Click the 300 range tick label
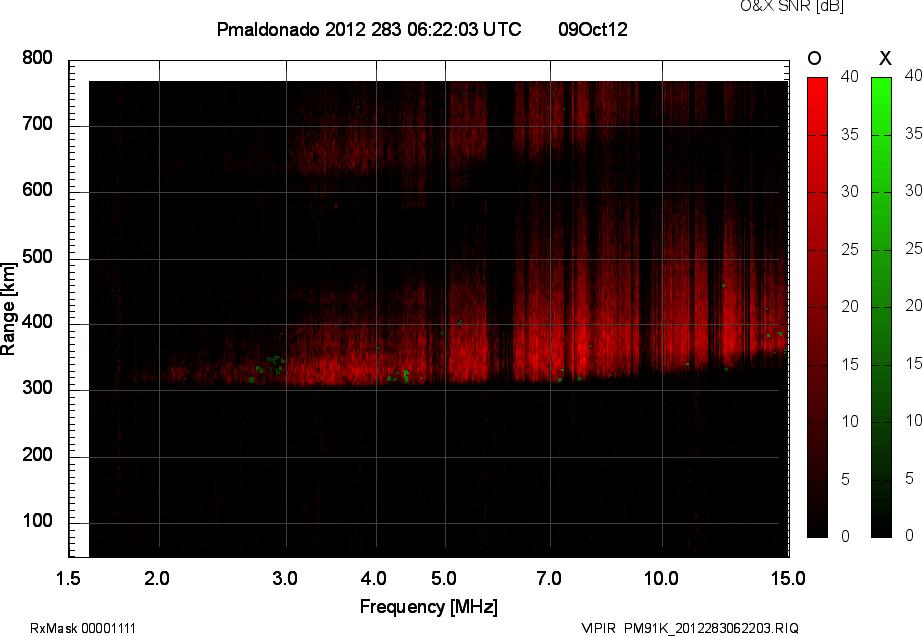This screenshot has height=636, width=922. (x=37, y=388)
